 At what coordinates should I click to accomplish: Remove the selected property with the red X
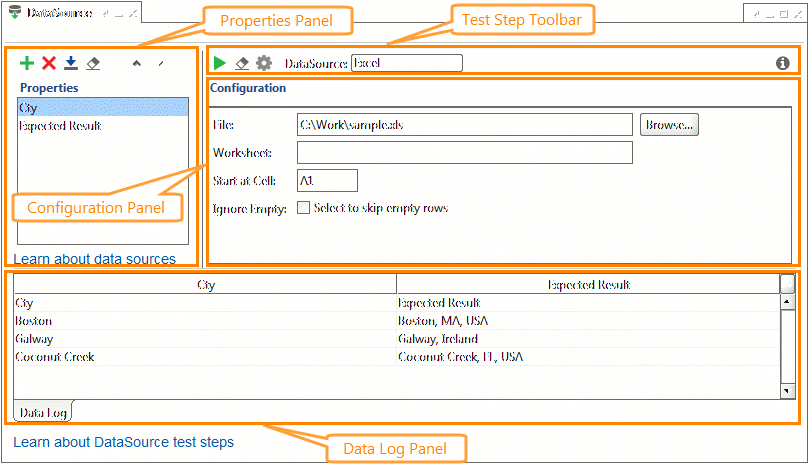pyautogui.click(x=49, y=63)
